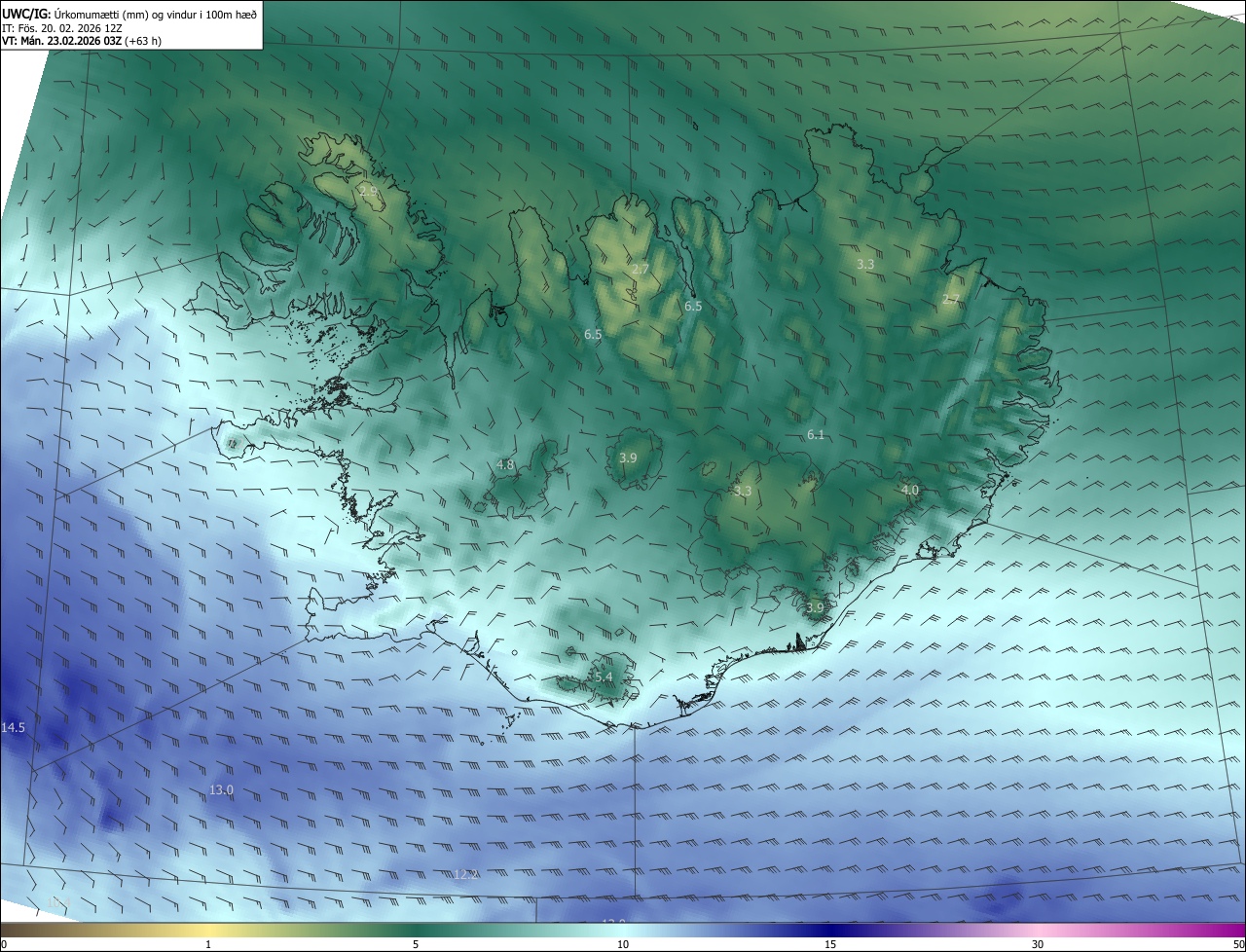Click the colour scale tick label 1
Viewport: 1246px width, 952px height.
208,944
